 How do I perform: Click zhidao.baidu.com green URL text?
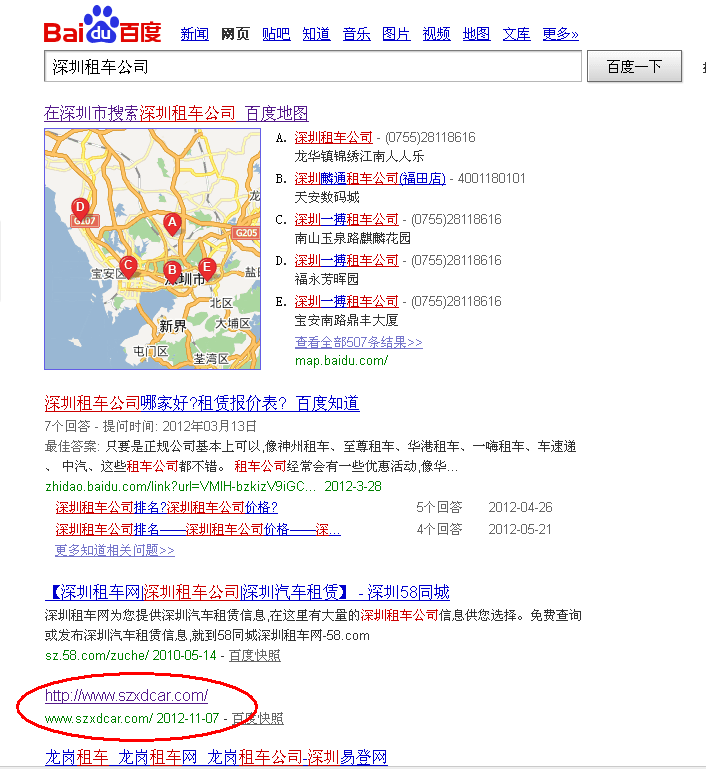click(x=181, y=486)
